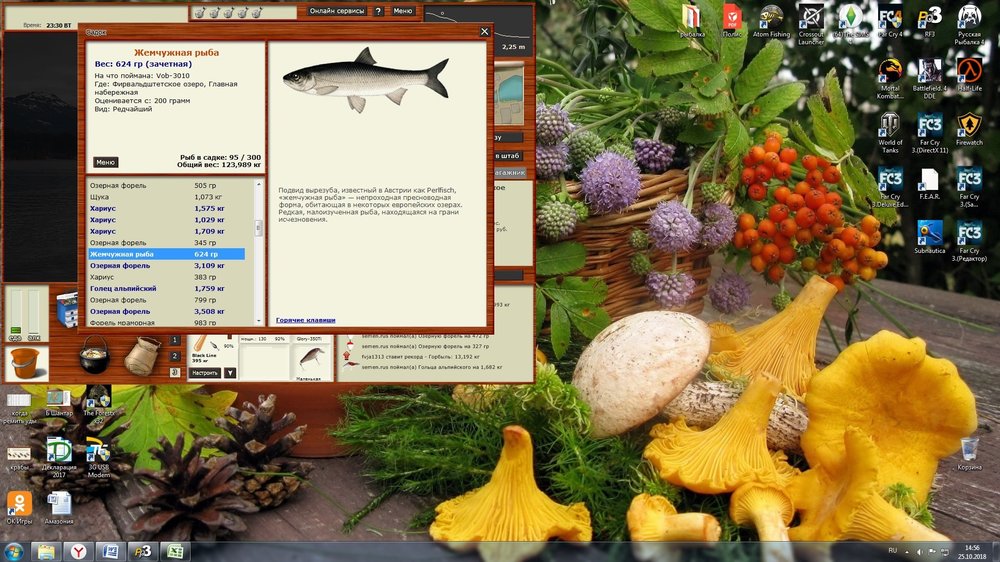Click the burlap sack icon
1000x562 pixels.
click(144, 354)
